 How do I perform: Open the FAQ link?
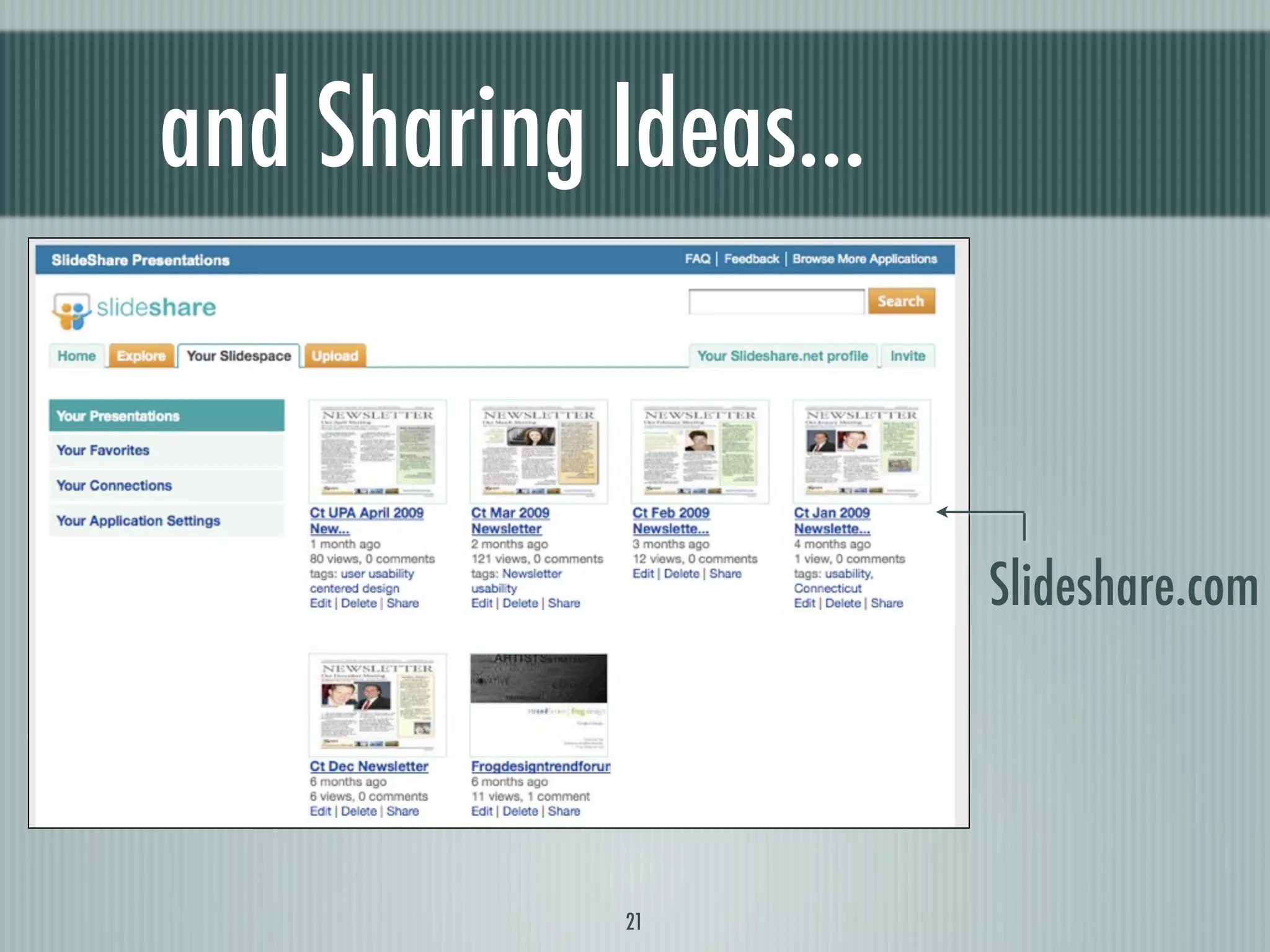pos(698,258)
